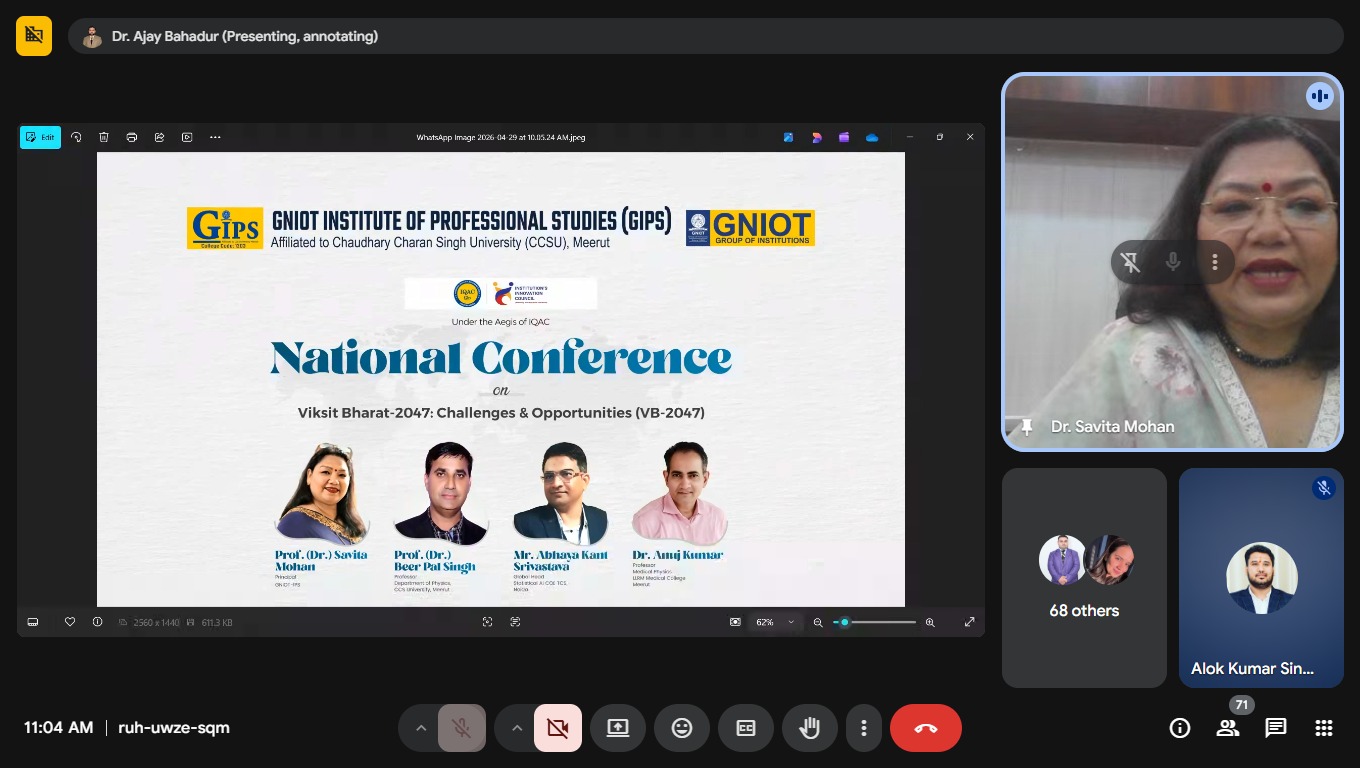Screen dimensions: 1360x768
Task: Click the 611.3 KB file size text
Action: tap(217, 622)
